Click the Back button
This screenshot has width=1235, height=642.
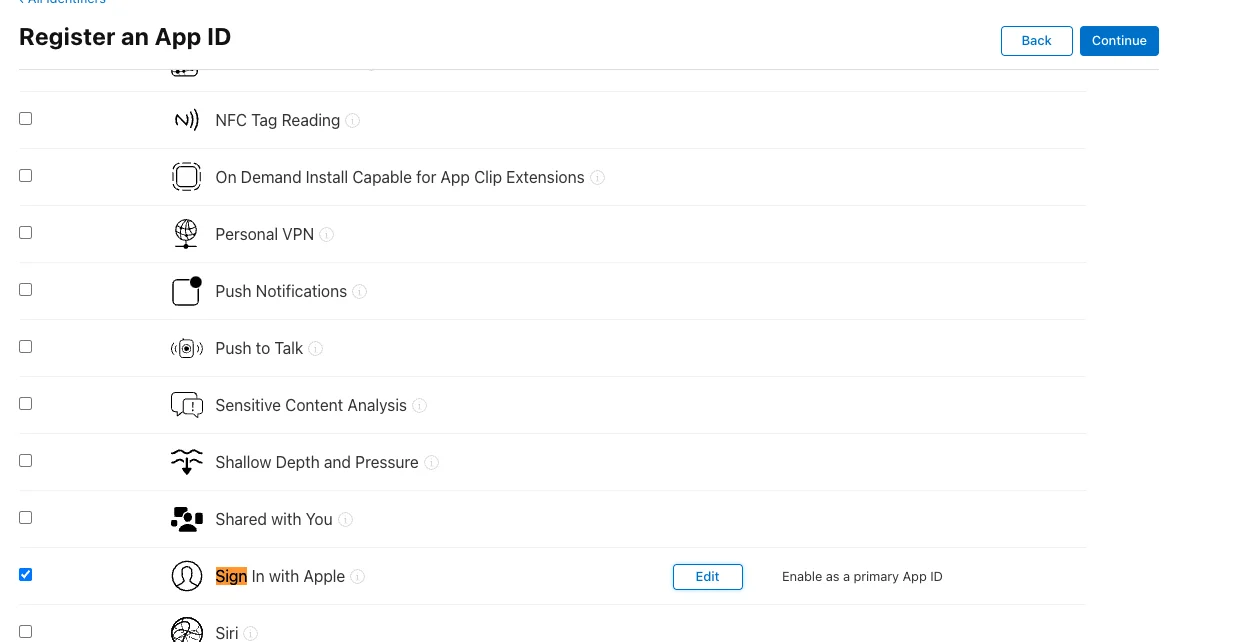(1036, 41)
